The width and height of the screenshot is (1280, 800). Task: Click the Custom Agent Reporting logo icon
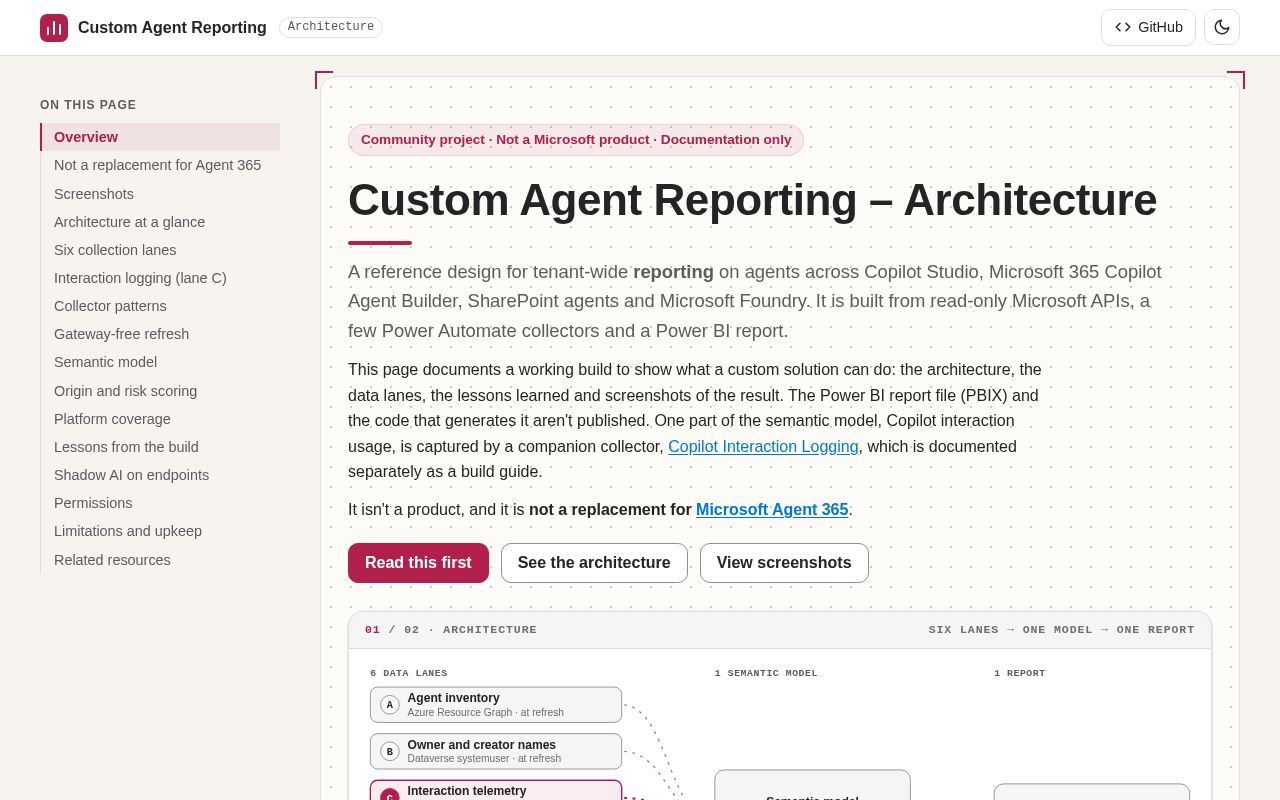point(54,28)
